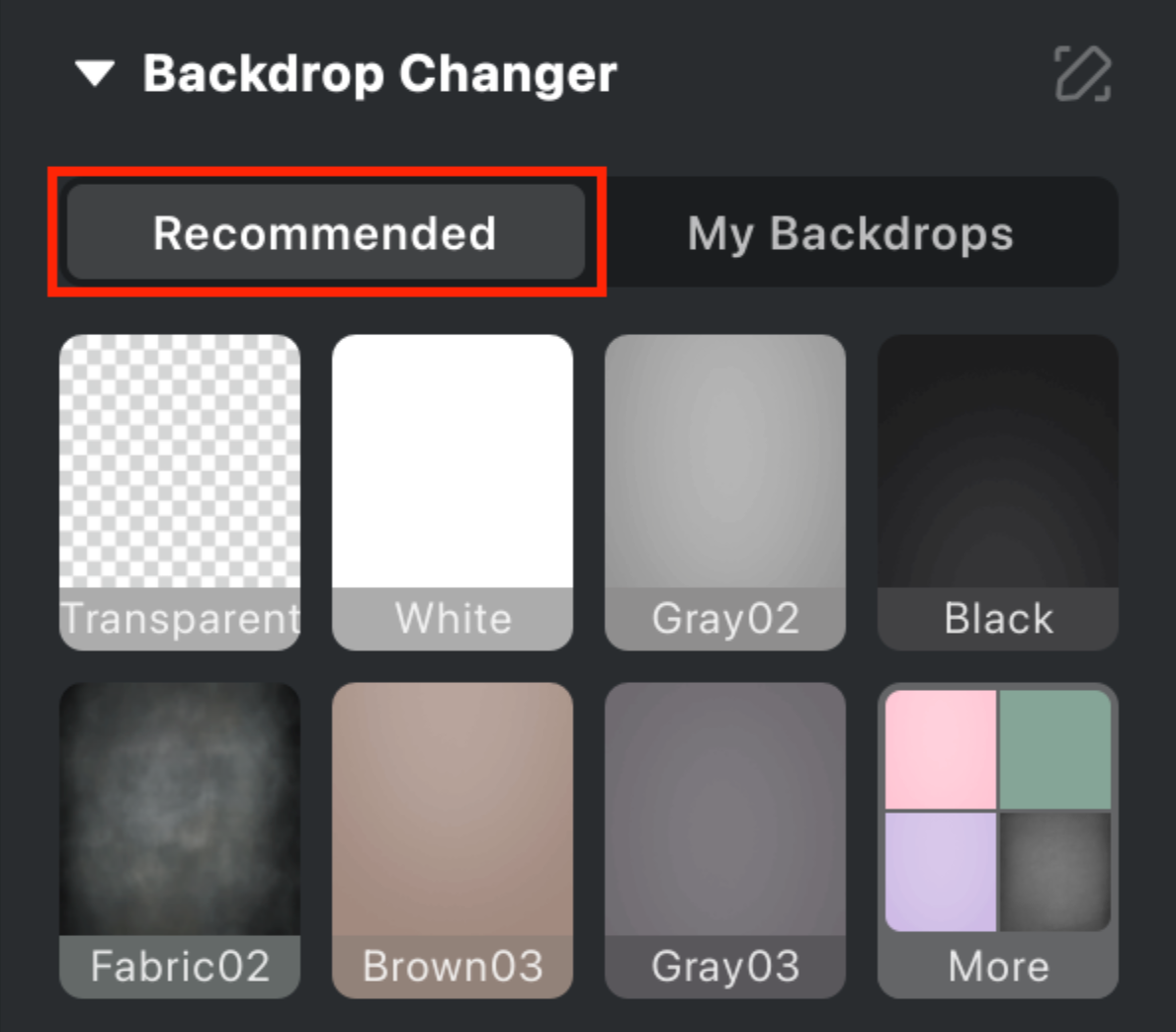1176x1032 pixels.
Task: Select the Recommended tab
Action: tap(324, 232)
